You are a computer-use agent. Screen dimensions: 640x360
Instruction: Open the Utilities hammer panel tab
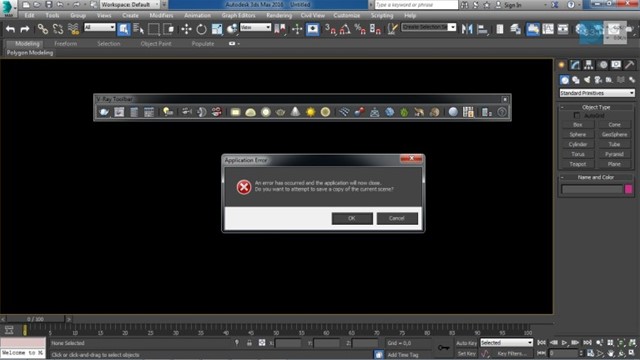[x=629, y=65]
